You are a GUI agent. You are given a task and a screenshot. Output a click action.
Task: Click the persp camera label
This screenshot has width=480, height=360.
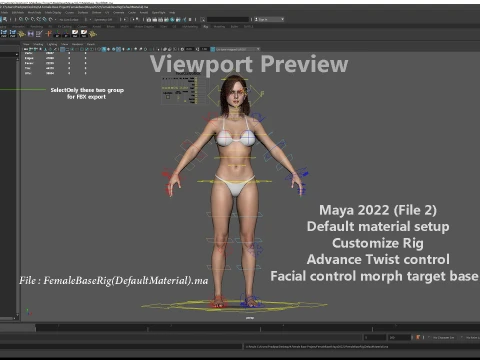tap(250, 318)
